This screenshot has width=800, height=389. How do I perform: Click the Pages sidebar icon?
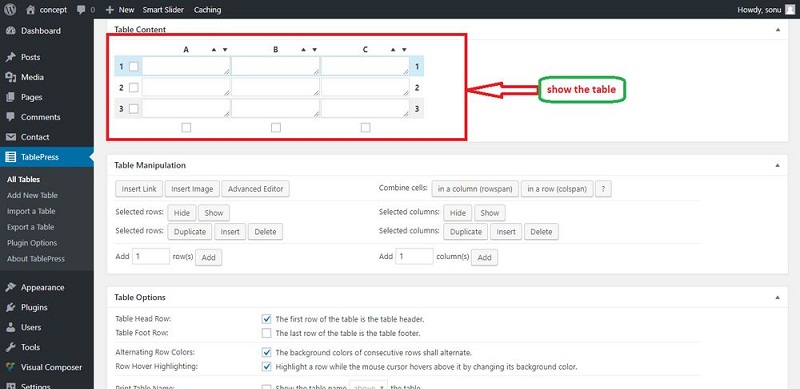click(x=10, y=97)
